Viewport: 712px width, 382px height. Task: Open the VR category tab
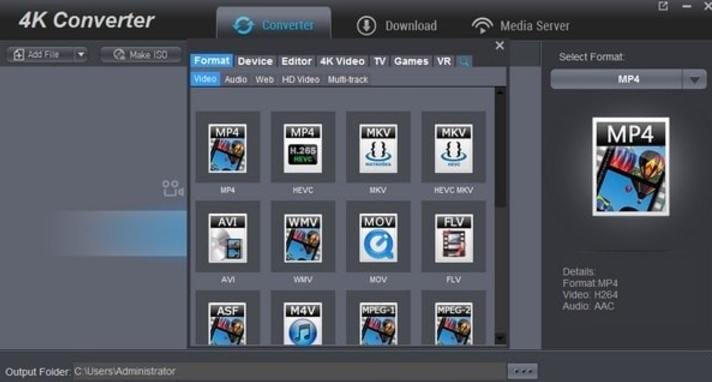(x=444, y=61)
